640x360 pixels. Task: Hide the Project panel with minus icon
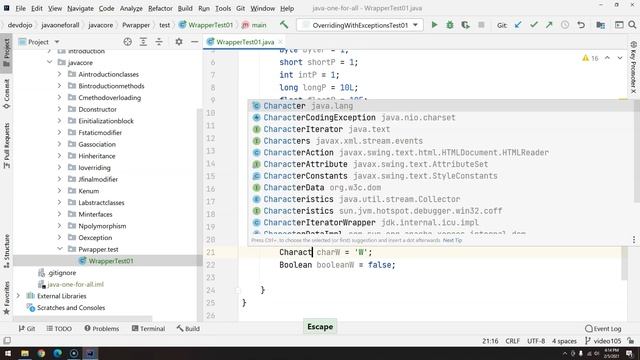194,42
